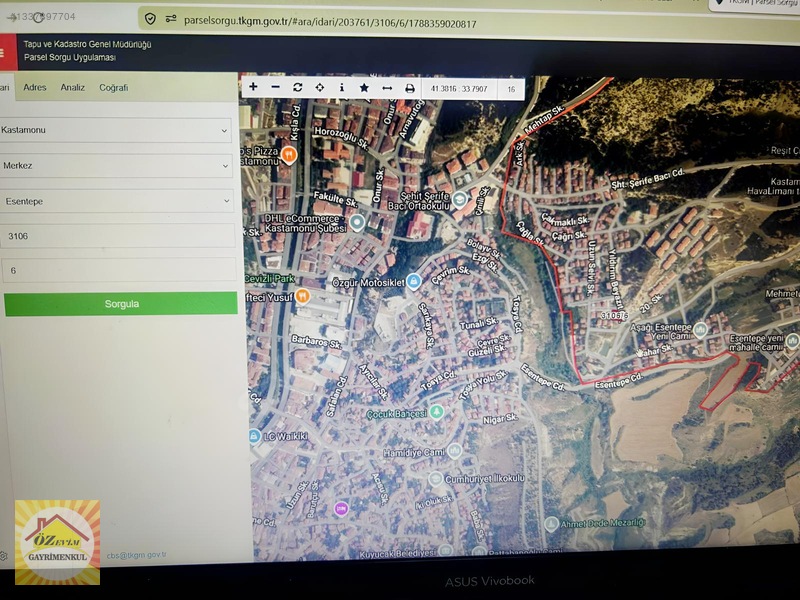The width and height of the screenshot is (800, 600).
Task: Click the Barbaros Sk. street label
Action: click(316, 342)
